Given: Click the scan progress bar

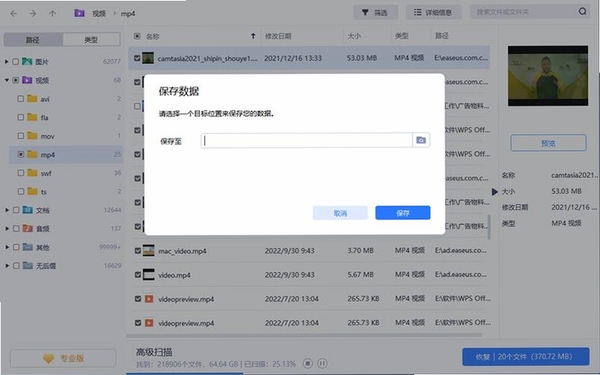Looking at the screenshot, I should pyautogui.click(x=270, y=373).
